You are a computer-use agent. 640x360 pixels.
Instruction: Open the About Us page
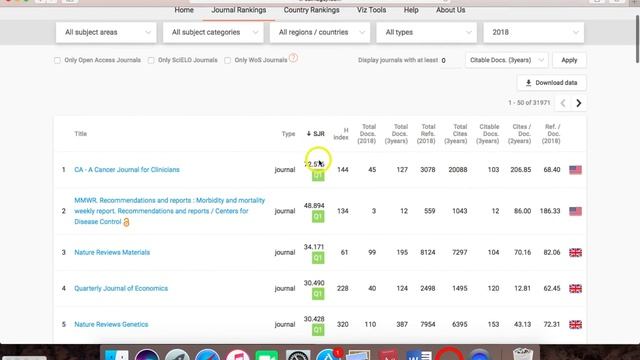(x=451, y=10)
